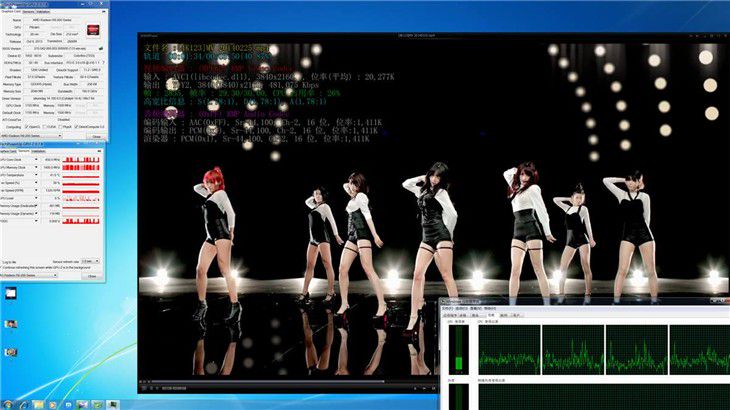This screenshot has height=410, width=730.
Task: Open the second menu in Task Manager menu bar
Action: pyautogui.click(x=462, y=309)
